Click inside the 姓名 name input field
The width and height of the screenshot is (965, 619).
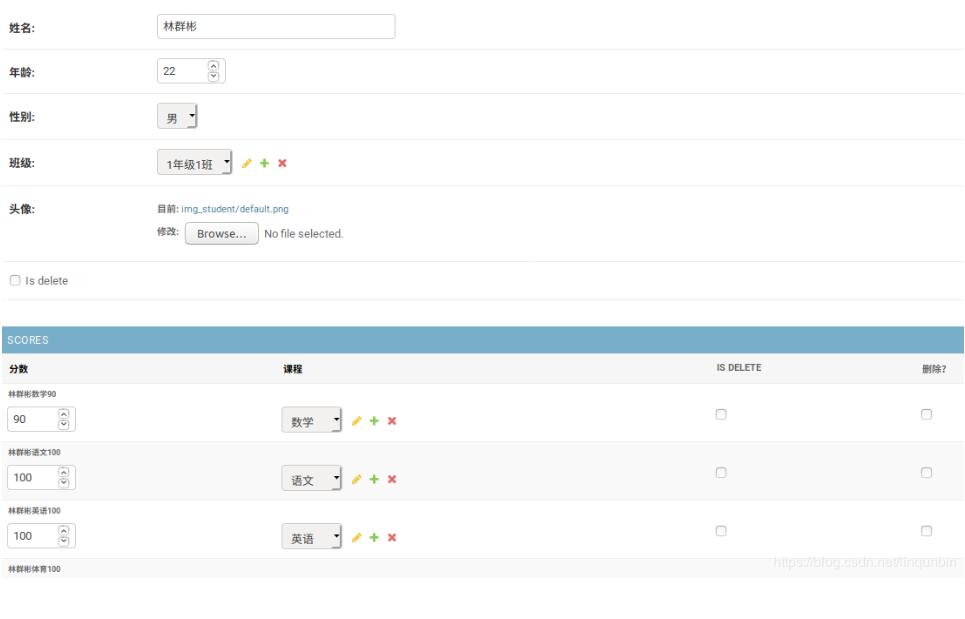click(275, 26)
